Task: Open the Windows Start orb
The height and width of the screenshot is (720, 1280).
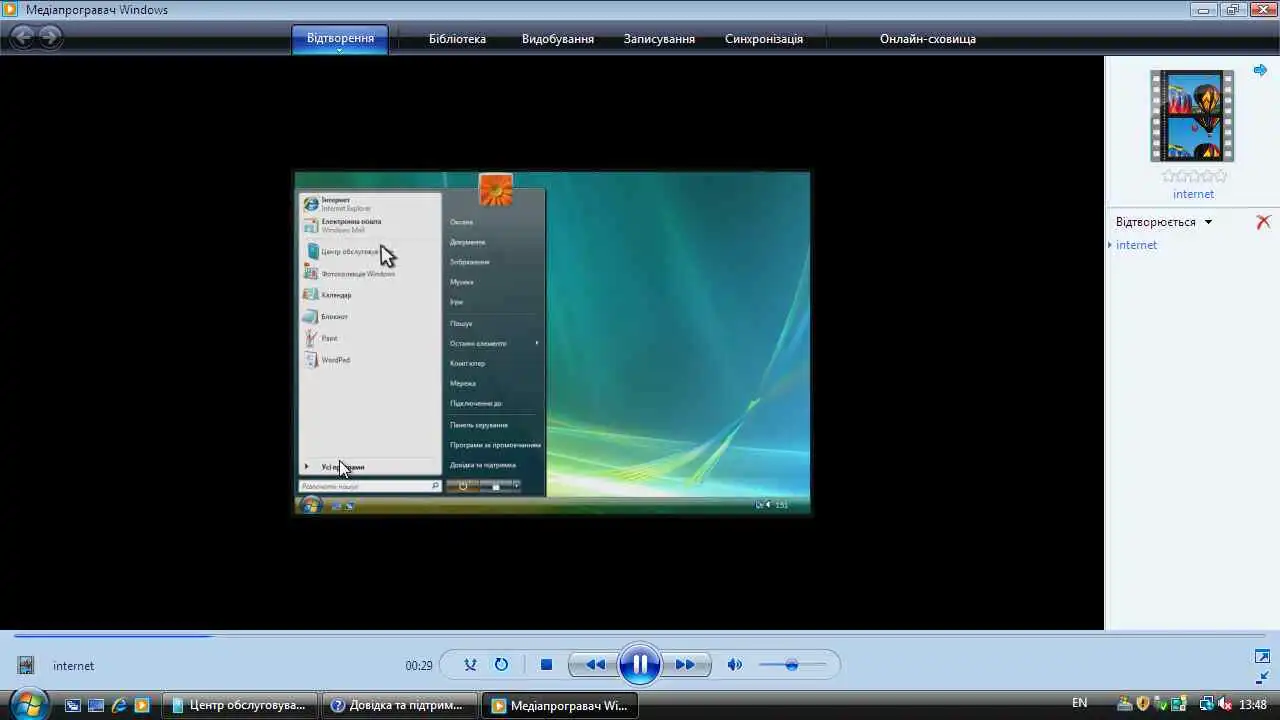Action: tap(28, 704)
